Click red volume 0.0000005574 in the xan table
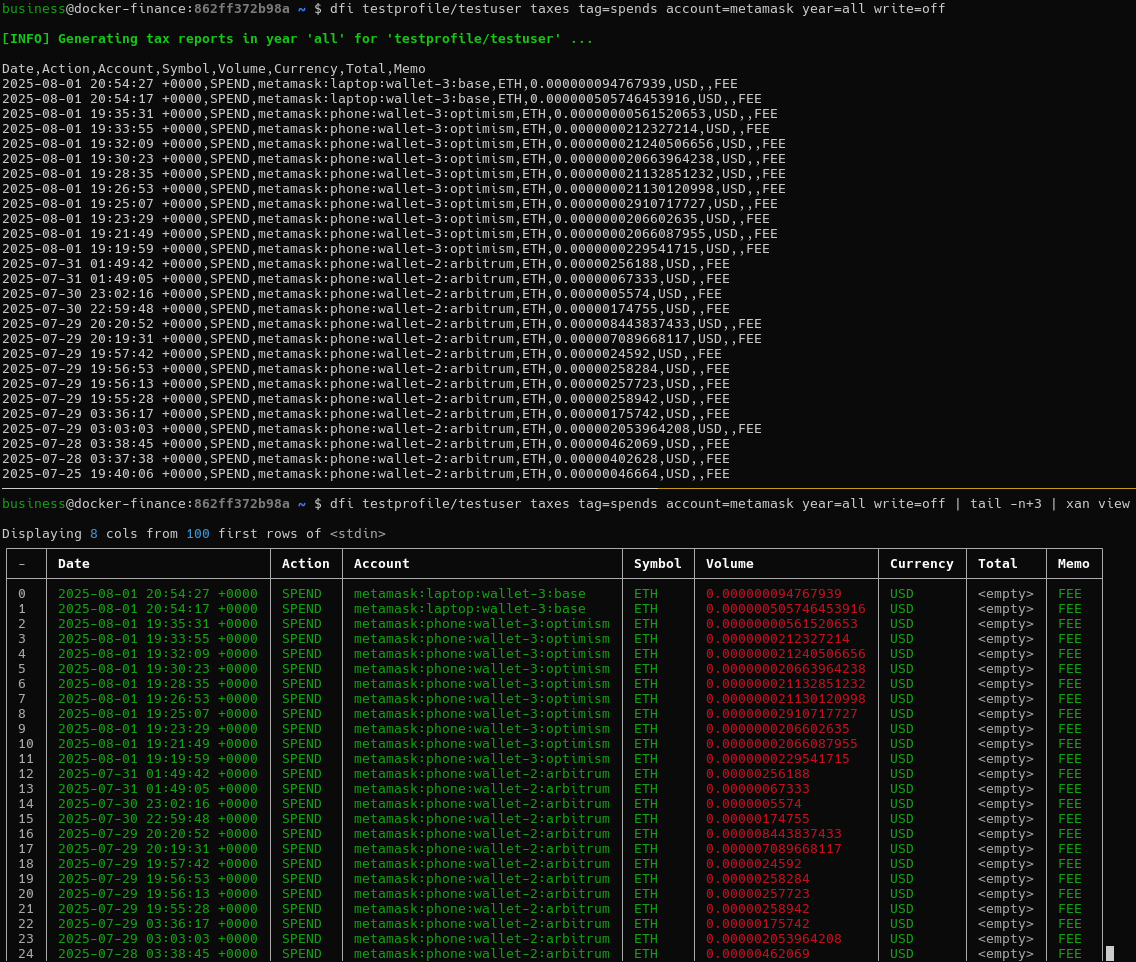 point(753,804)
